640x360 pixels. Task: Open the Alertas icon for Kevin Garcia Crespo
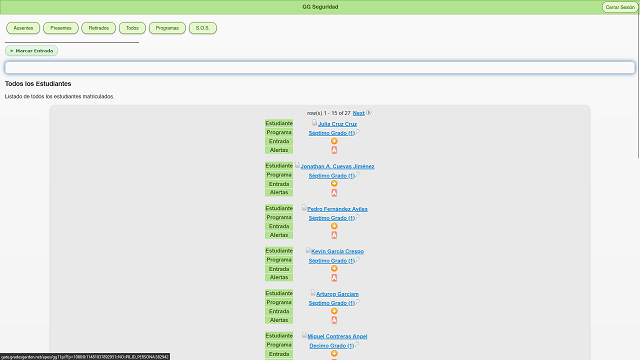(334, 278)
